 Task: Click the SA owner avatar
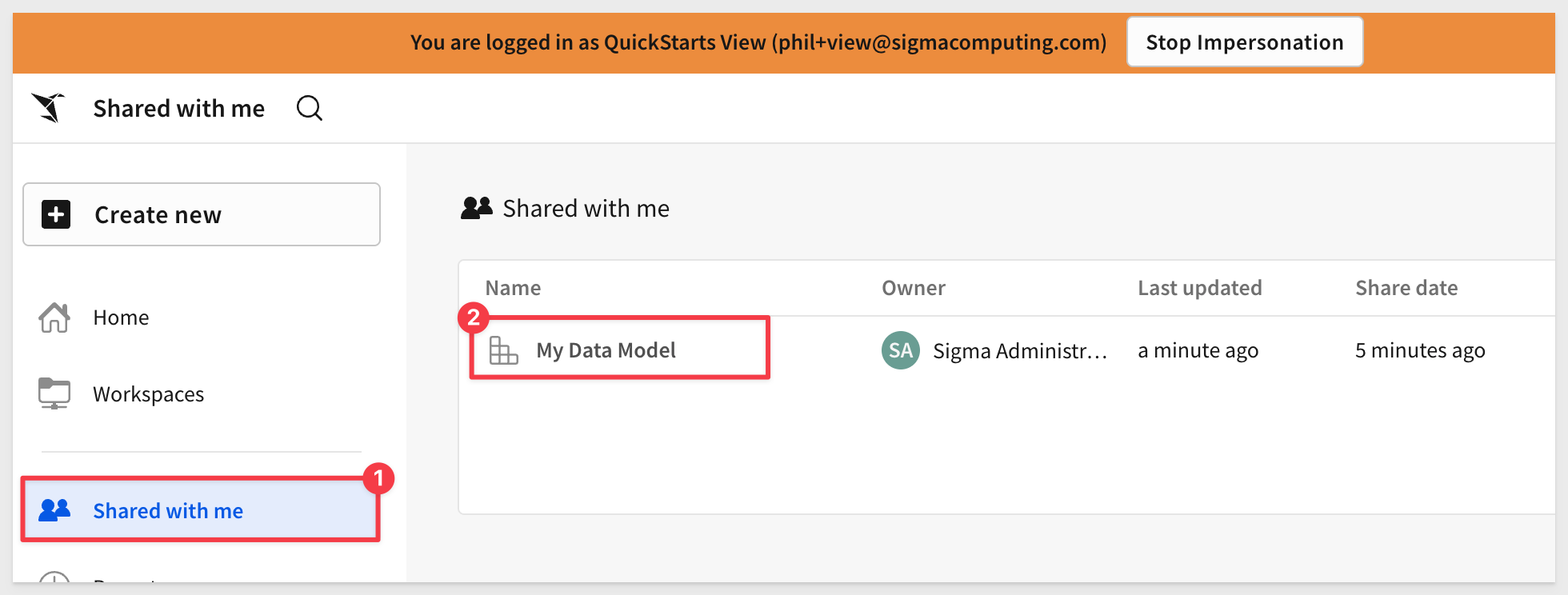point(901,350)
